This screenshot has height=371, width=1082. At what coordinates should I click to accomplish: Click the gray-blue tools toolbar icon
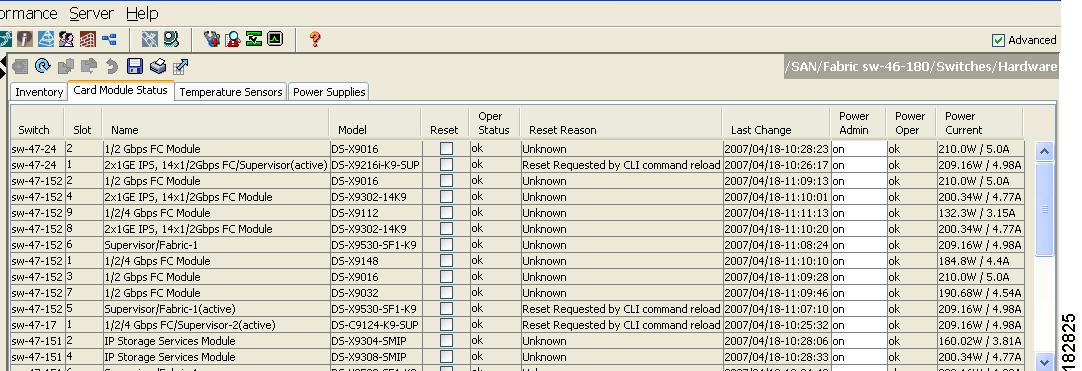coord(150,39)
